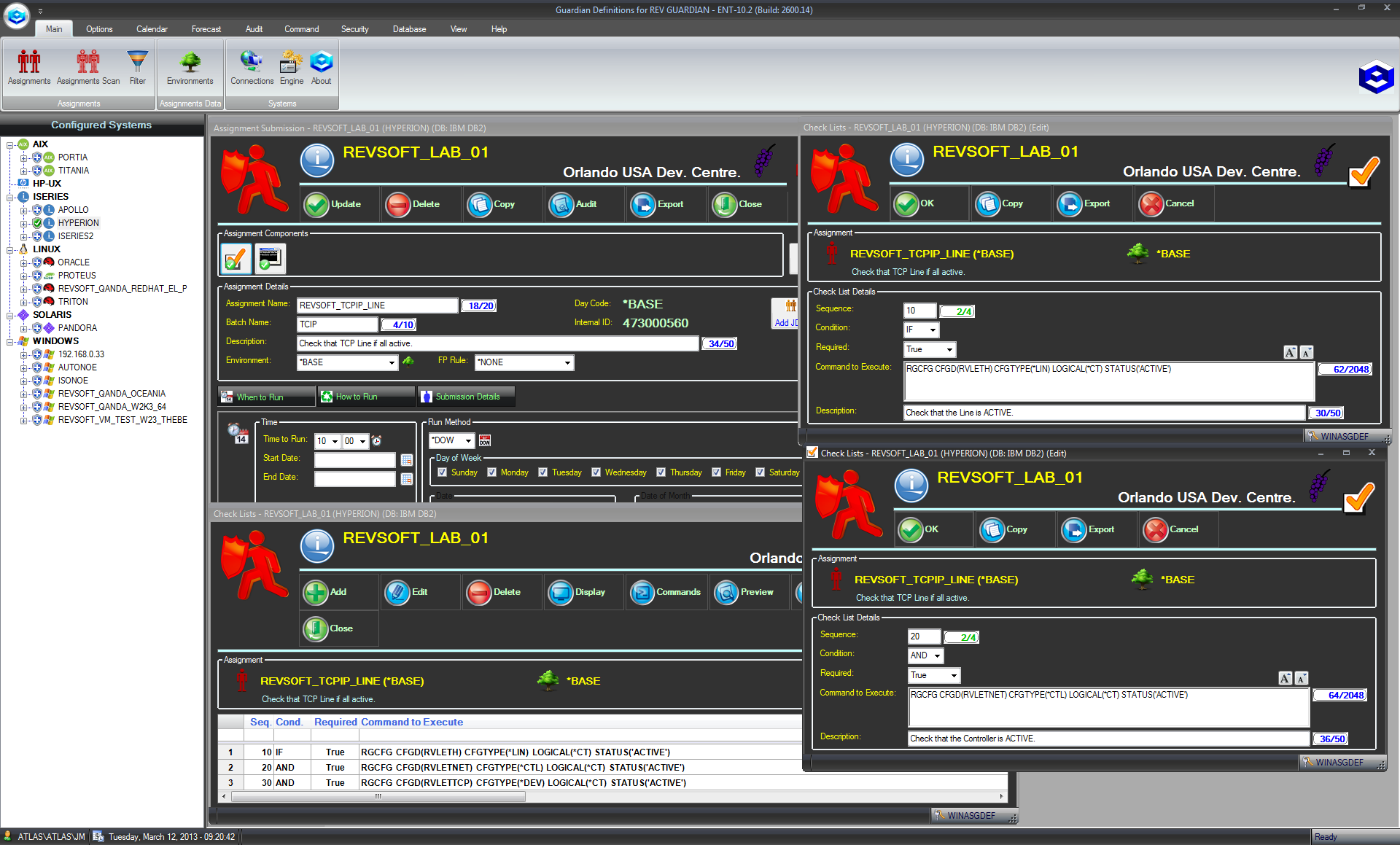This screenshot has height=845, width=1400.
Task: Toggle the Friday day checkbox
Action: click(717, 472)
